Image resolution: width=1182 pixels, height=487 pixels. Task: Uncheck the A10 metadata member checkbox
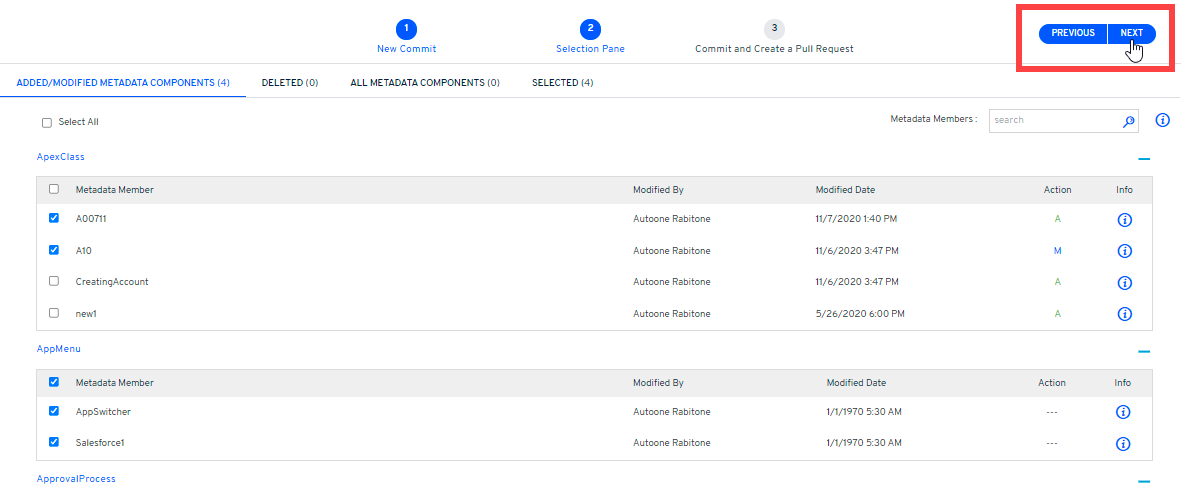click(54, 250)
